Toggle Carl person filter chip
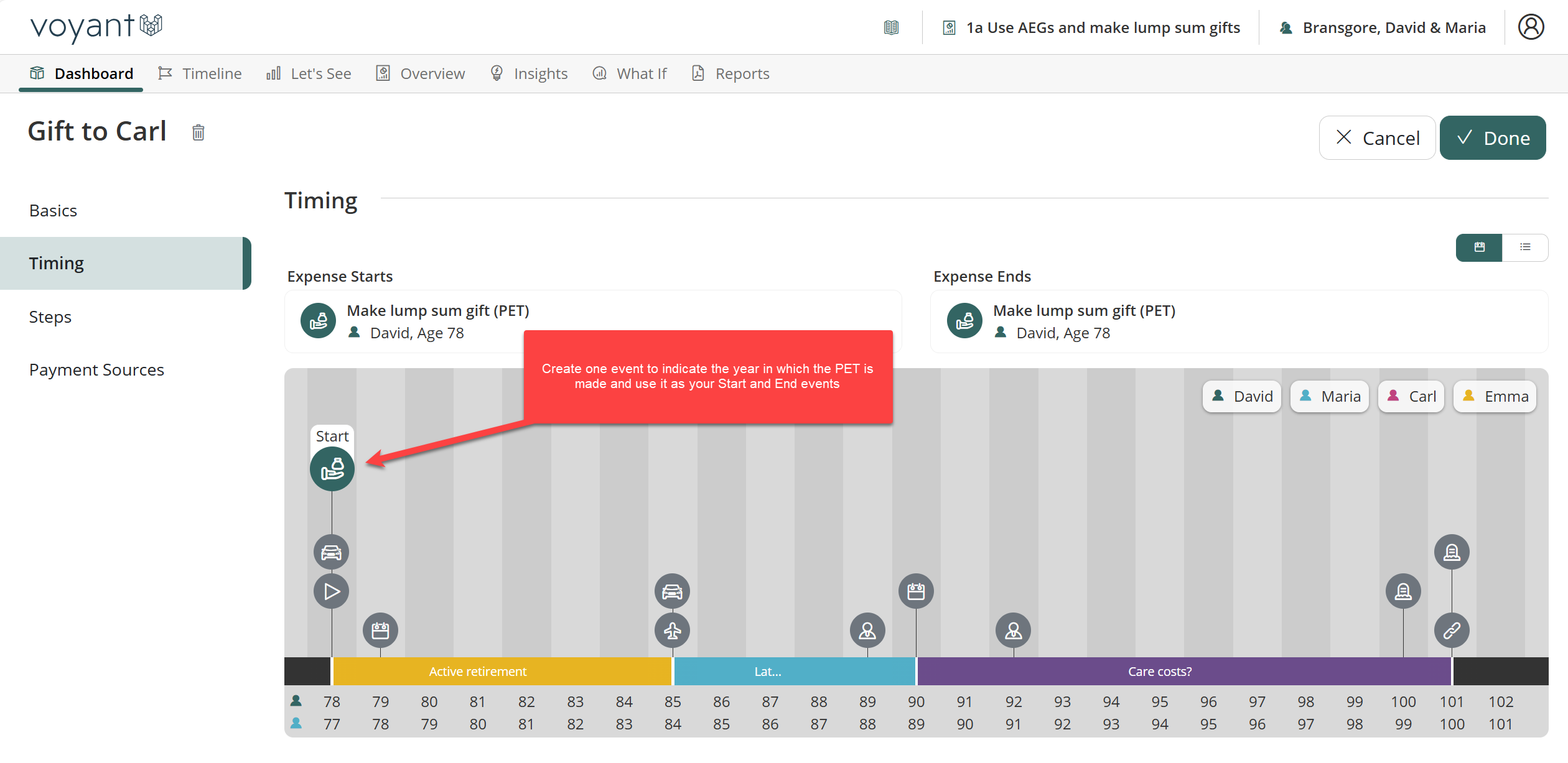The height and width of the screenshot is (763, 1568). (x=1411, y=397)
